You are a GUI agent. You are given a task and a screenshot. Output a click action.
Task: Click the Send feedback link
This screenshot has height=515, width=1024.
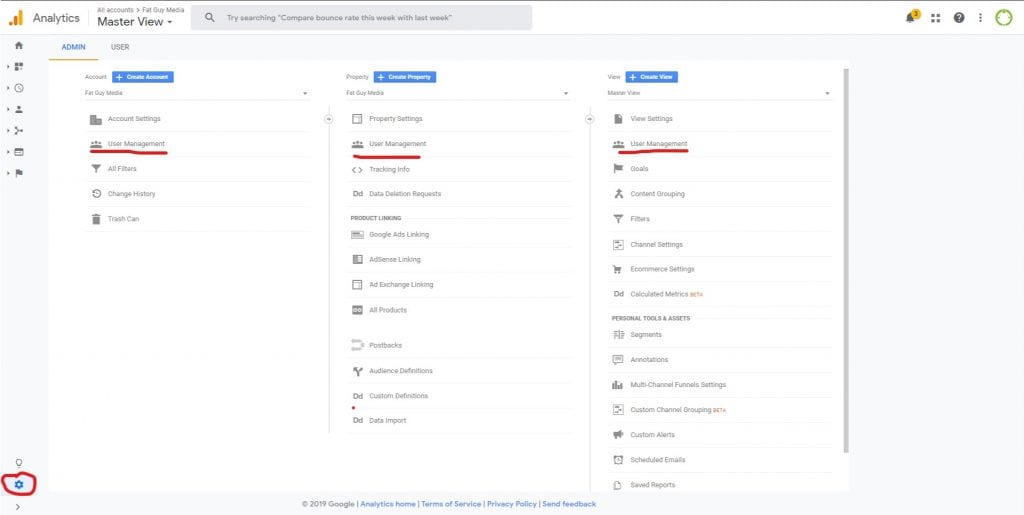pos(569,504)
